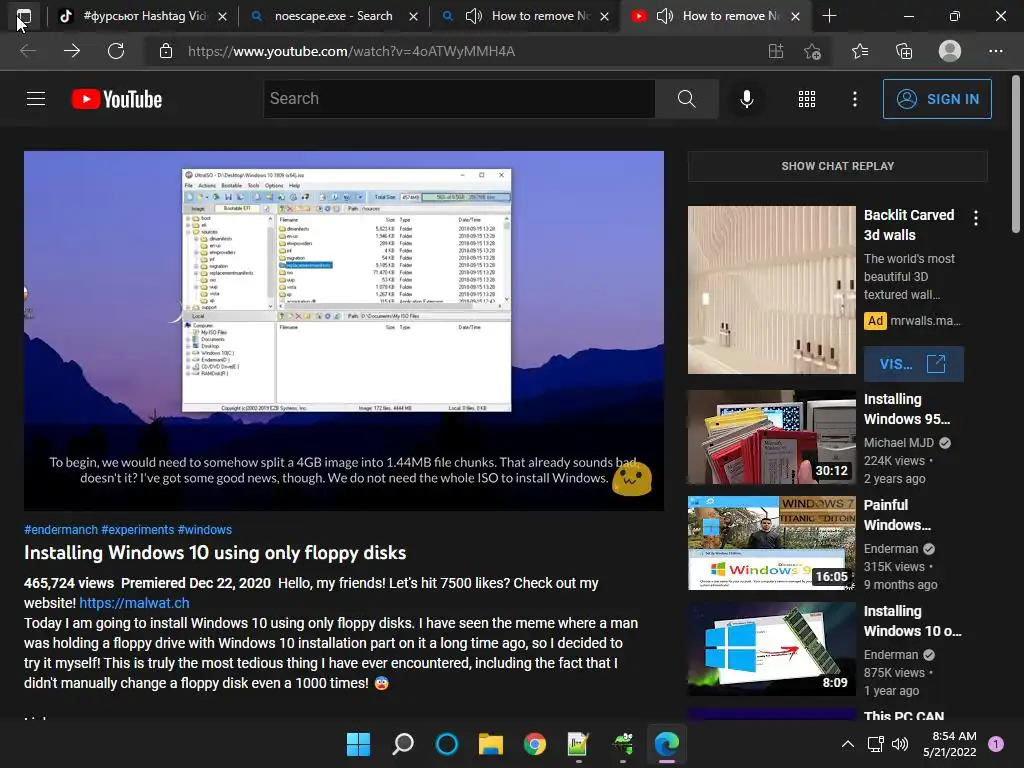Open Cortana from the taskbar
The image size is (1024, 768).
447,744
